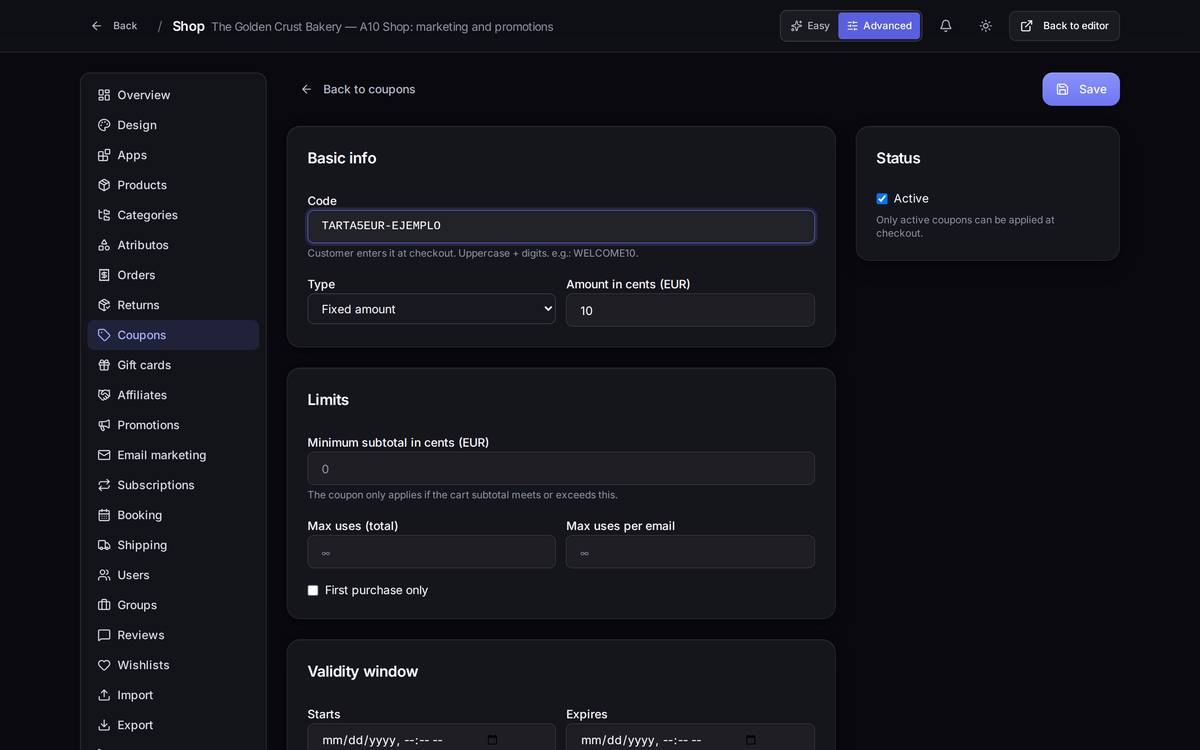The height and width of the screenshot is (750, 1200).
Task: Save the coupon
Action: pos(1081,89)
